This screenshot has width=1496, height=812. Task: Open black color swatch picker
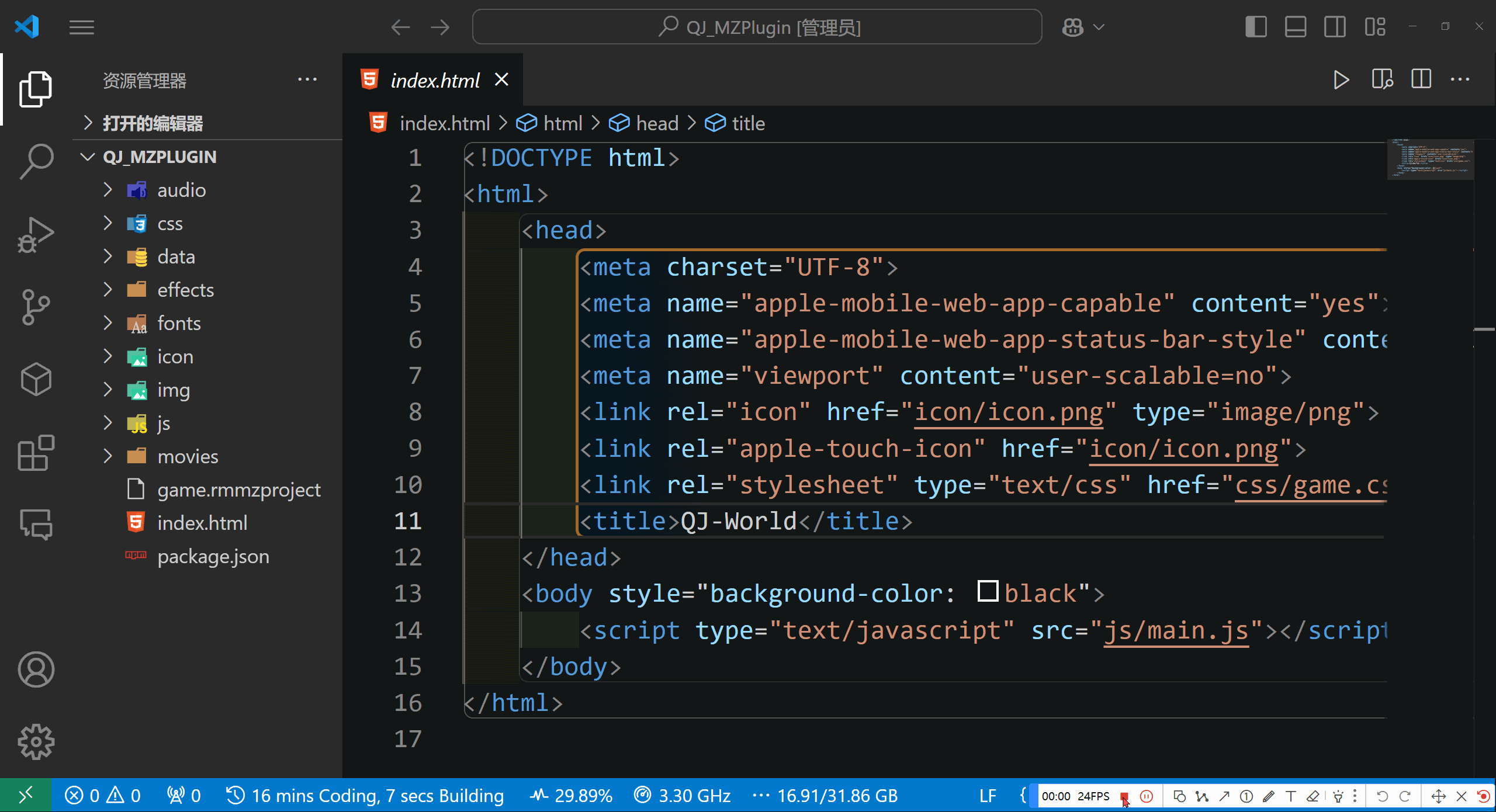tap(988, 591)
